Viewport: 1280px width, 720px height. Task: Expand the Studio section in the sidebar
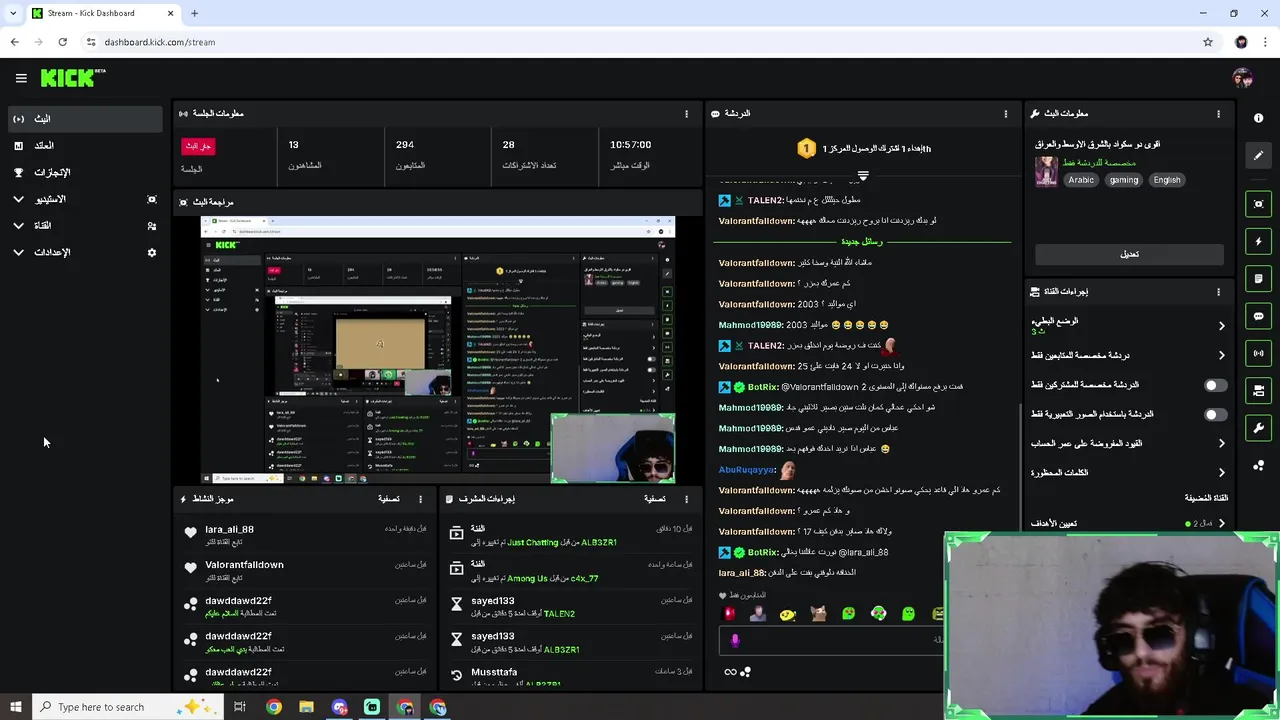click(85, 199)
